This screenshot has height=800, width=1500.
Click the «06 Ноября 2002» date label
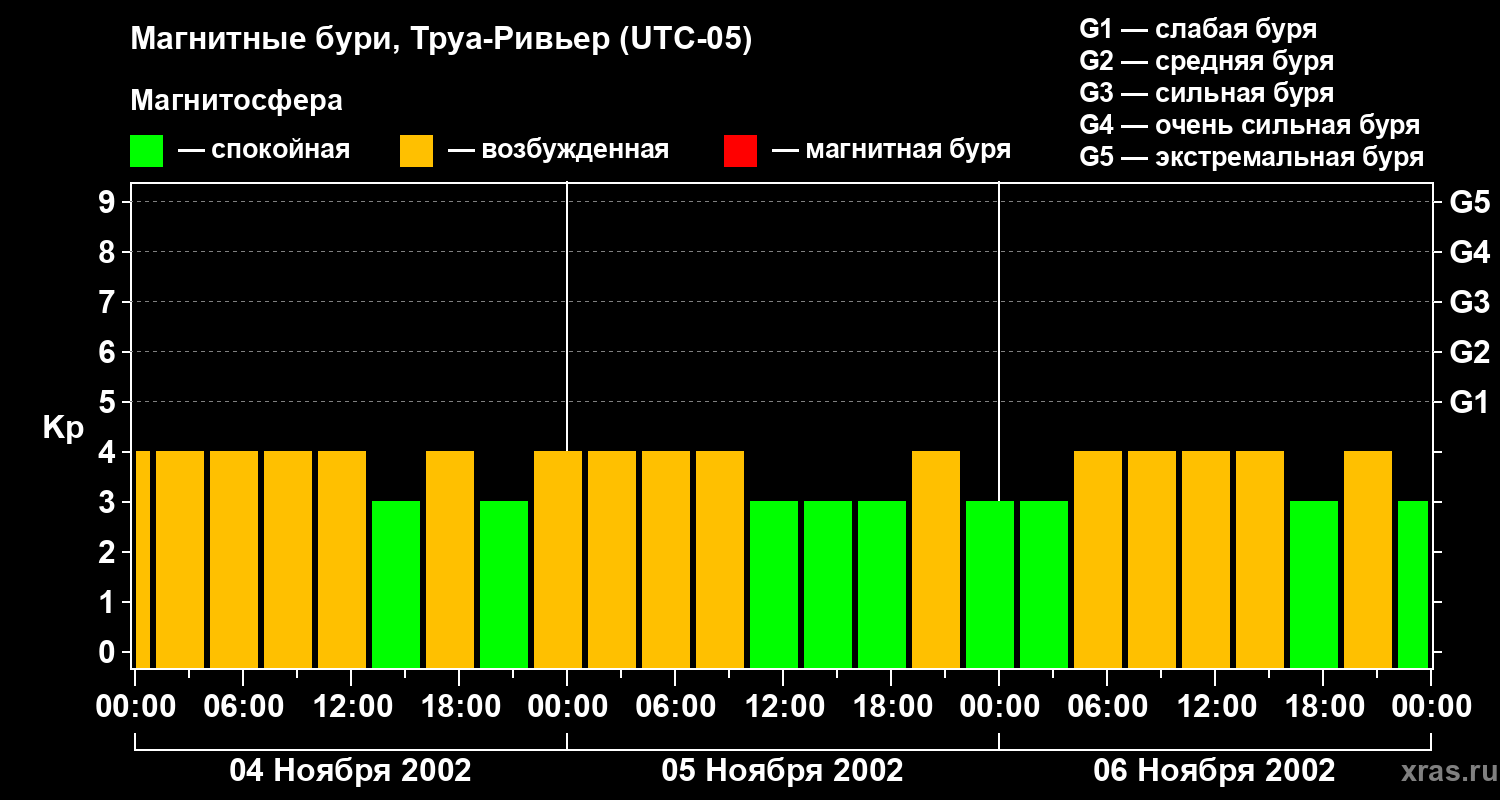pos(1214,770)
